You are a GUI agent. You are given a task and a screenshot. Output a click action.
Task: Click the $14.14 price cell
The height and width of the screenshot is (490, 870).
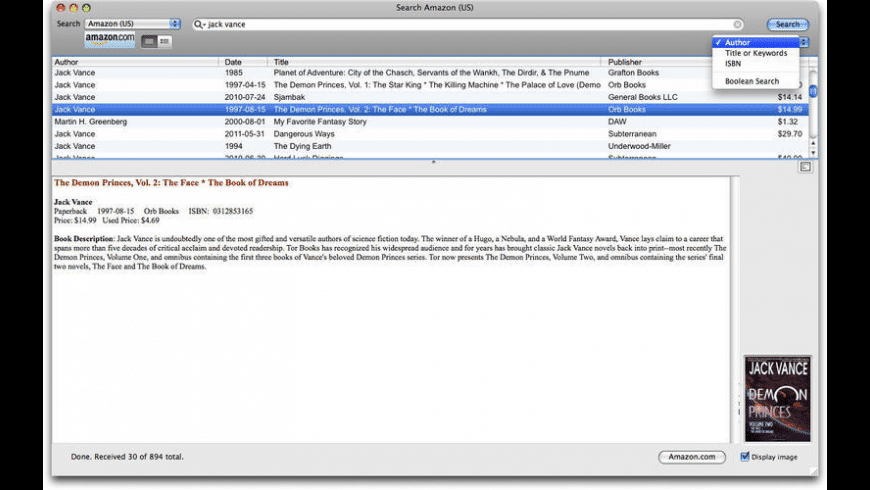pyautogui.click(x=790, y=97)
